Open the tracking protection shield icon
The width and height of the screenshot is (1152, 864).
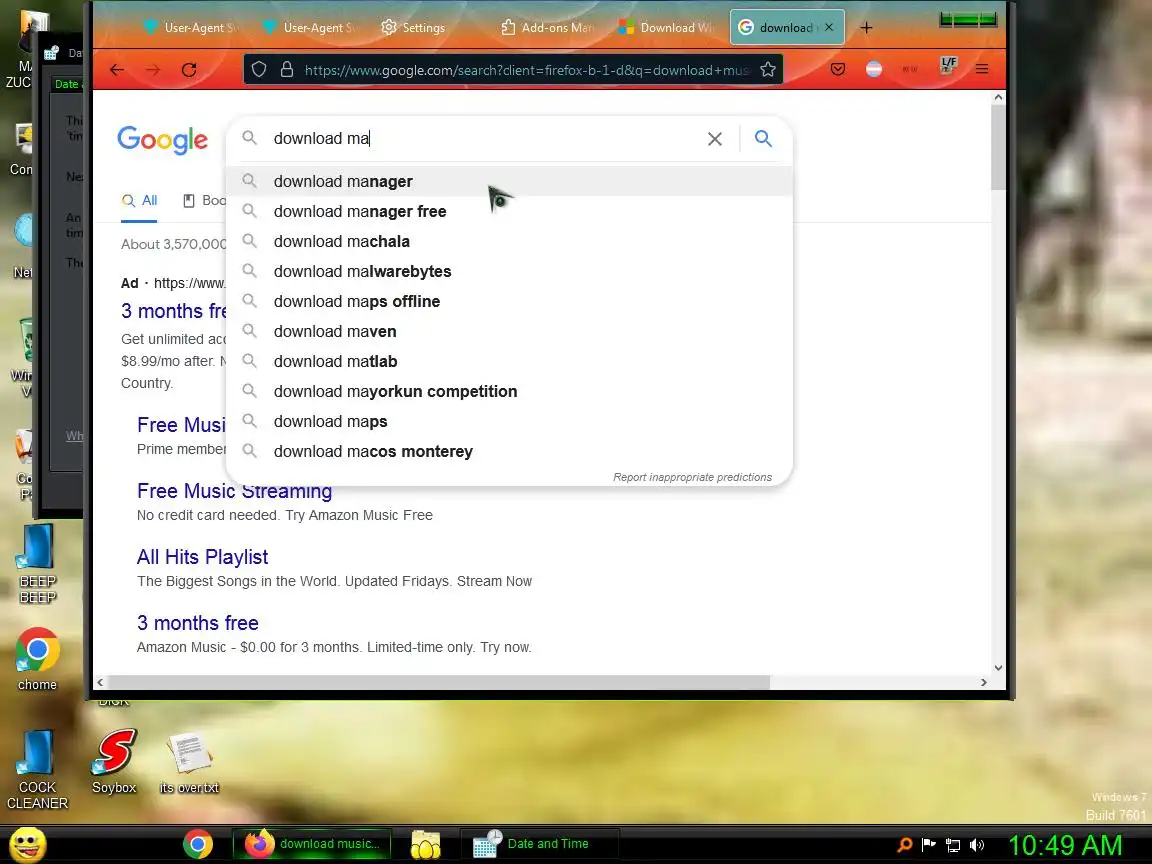tap(259, 70)
